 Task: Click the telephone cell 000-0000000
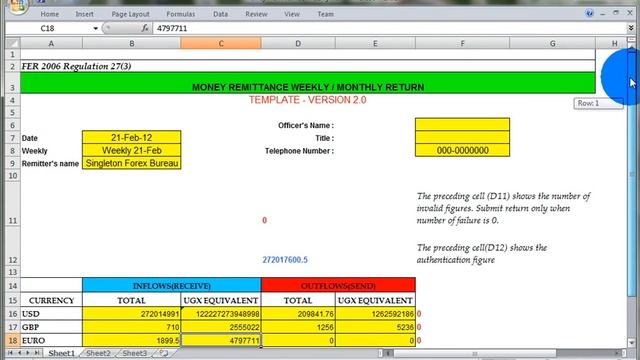[462, 150]
